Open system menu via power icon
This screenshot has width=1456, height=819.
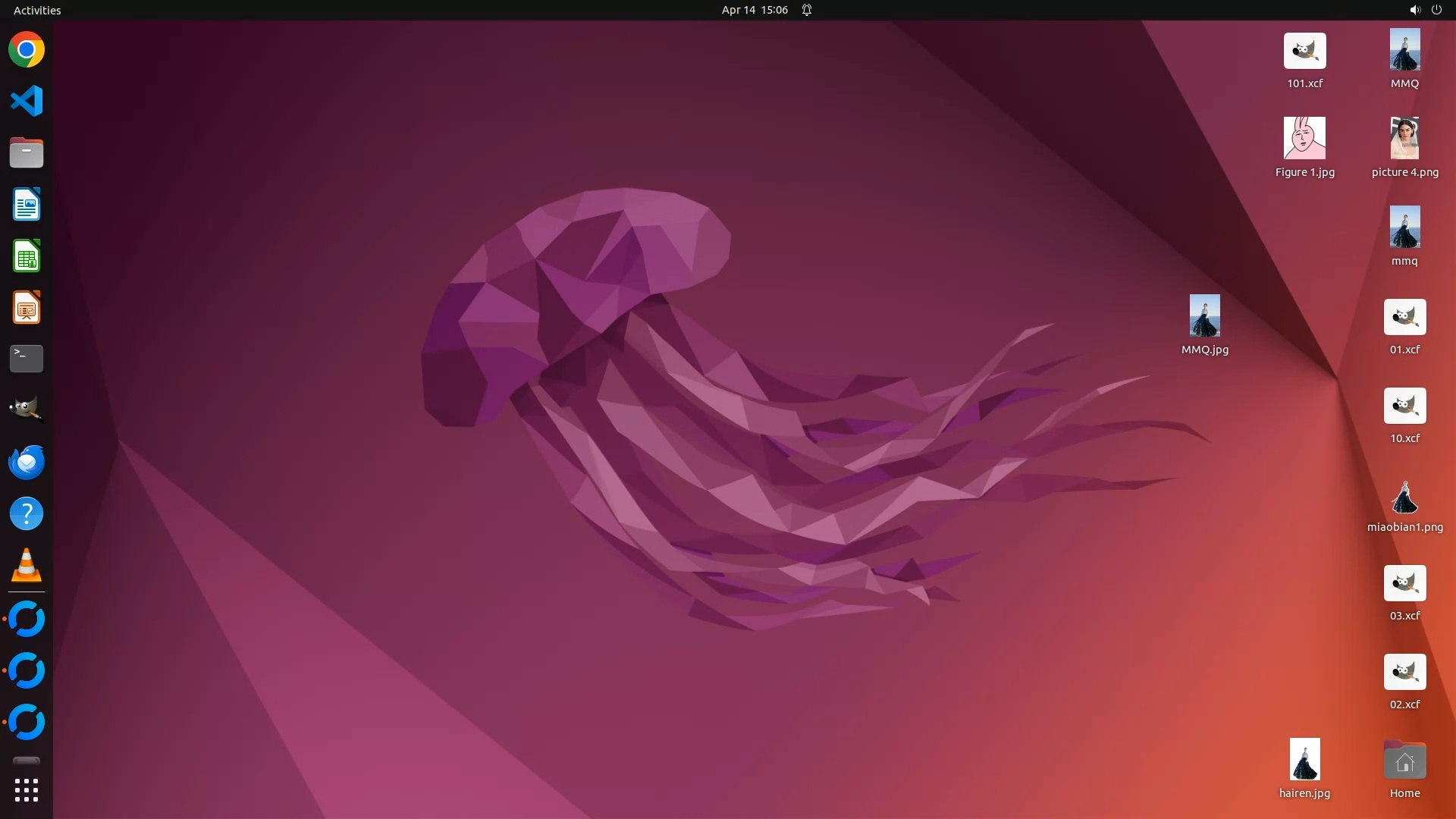pyautogui.click(x=1436, y=10)
